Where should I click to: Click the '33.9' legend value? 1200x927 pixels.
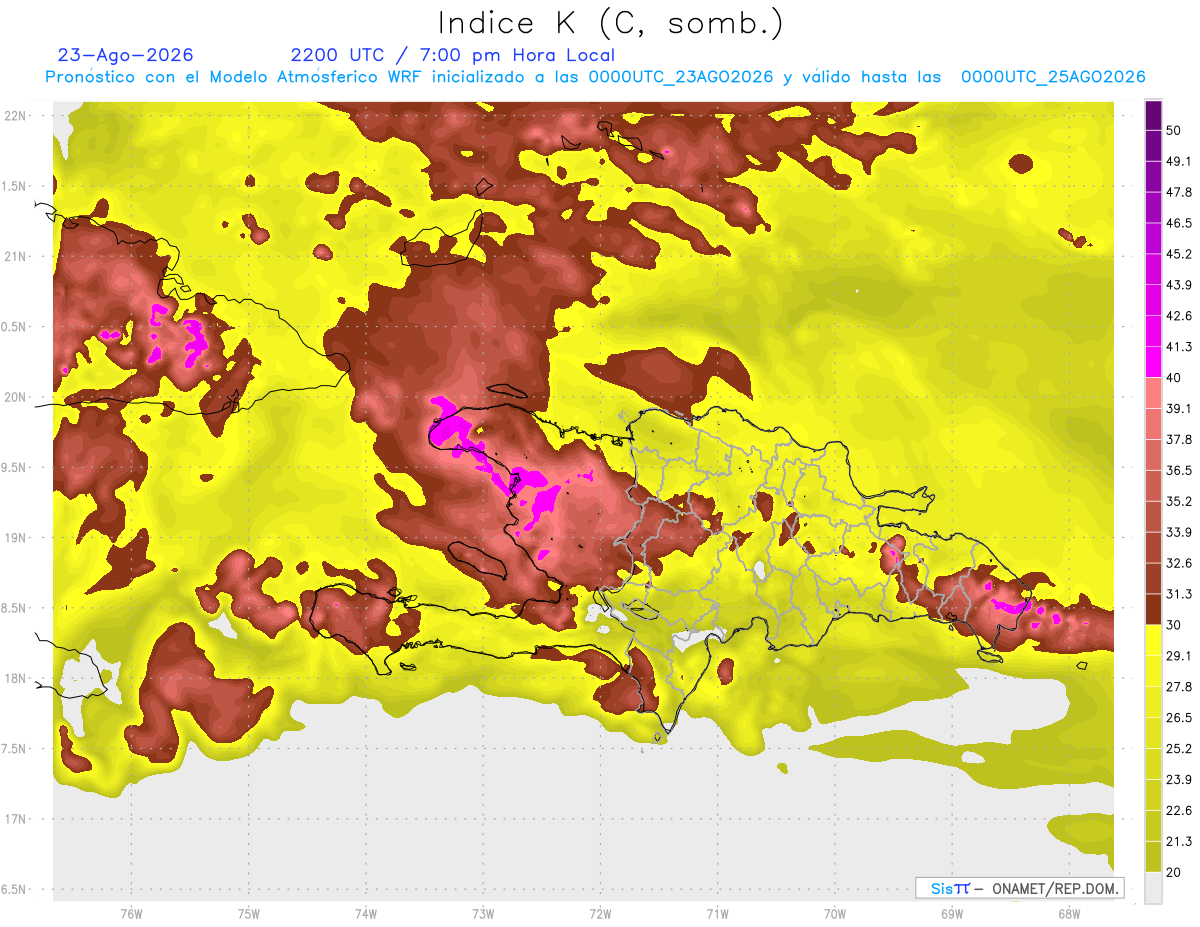coord(1179,532)
